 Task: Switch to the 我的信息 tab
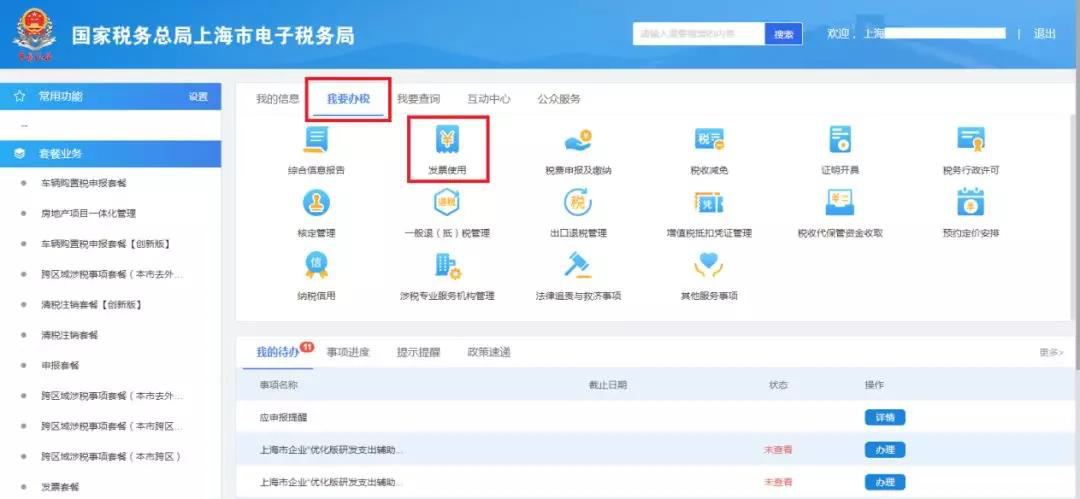click(x=278, y=99)
